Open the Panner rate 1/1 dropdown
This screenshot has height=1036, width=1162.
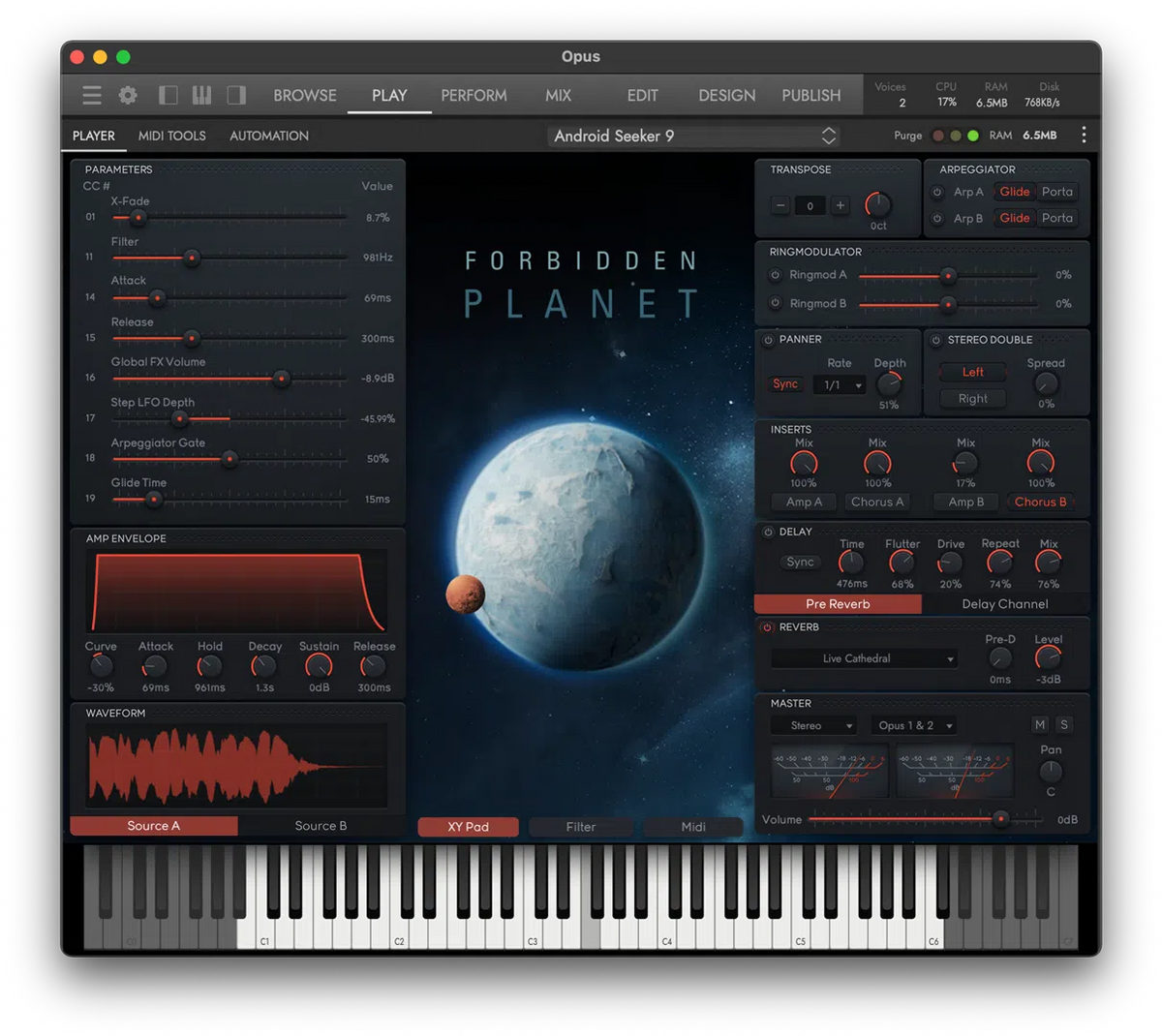click(x=839, y=384)
